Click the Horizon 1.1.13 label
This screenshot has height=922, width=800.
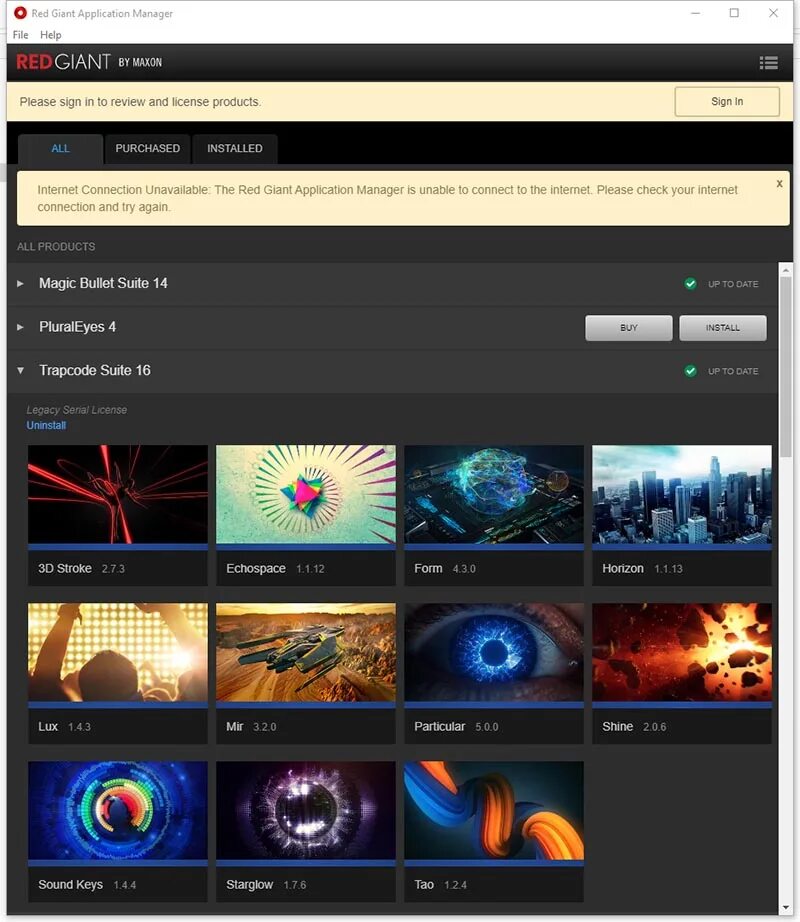tap(642, 569)
